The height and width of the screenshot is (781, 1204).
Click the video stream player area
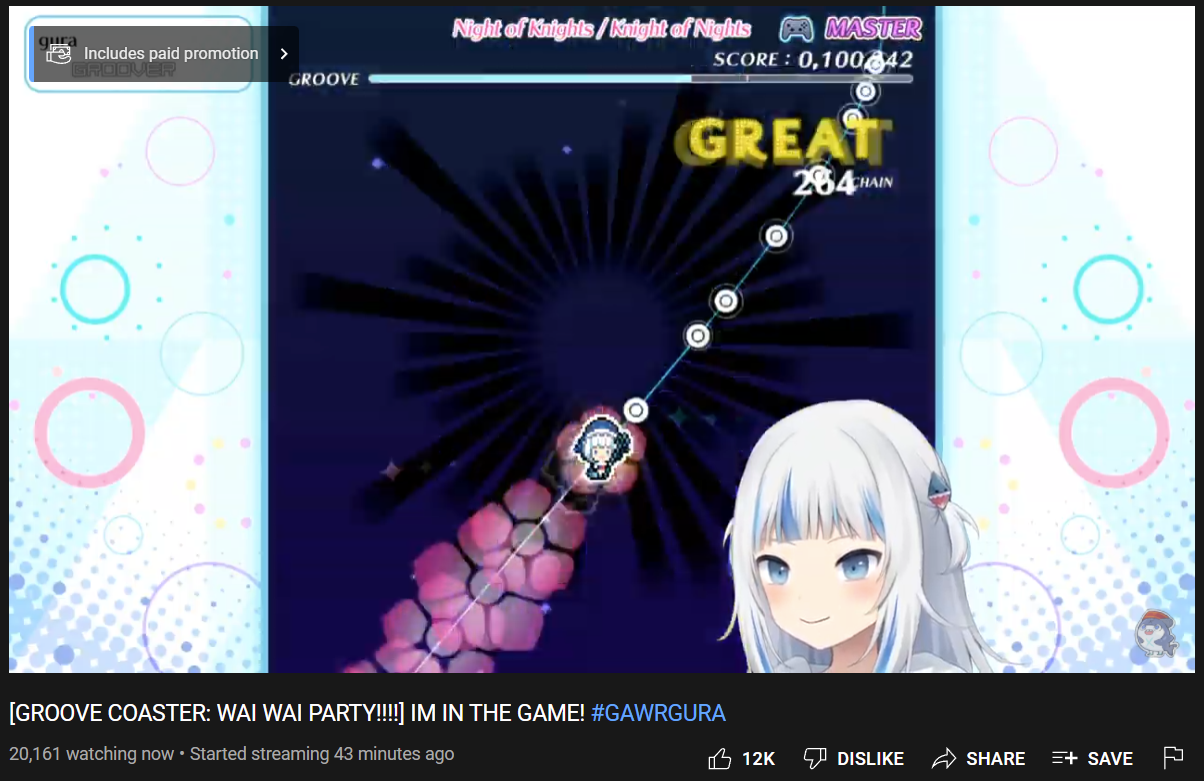point(602,340)
